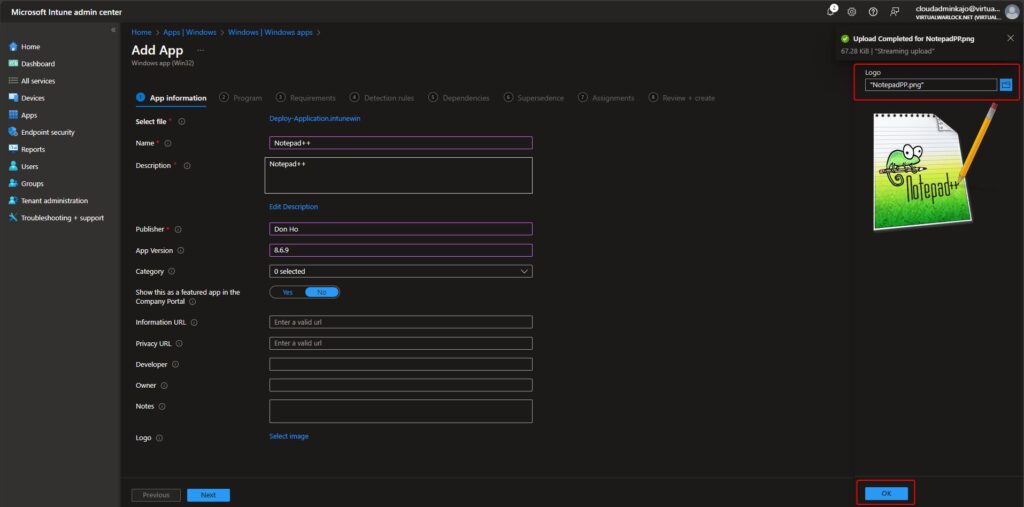Show info tooltip next to Category
1024x507 pixels.
click(x=172, y=271)
